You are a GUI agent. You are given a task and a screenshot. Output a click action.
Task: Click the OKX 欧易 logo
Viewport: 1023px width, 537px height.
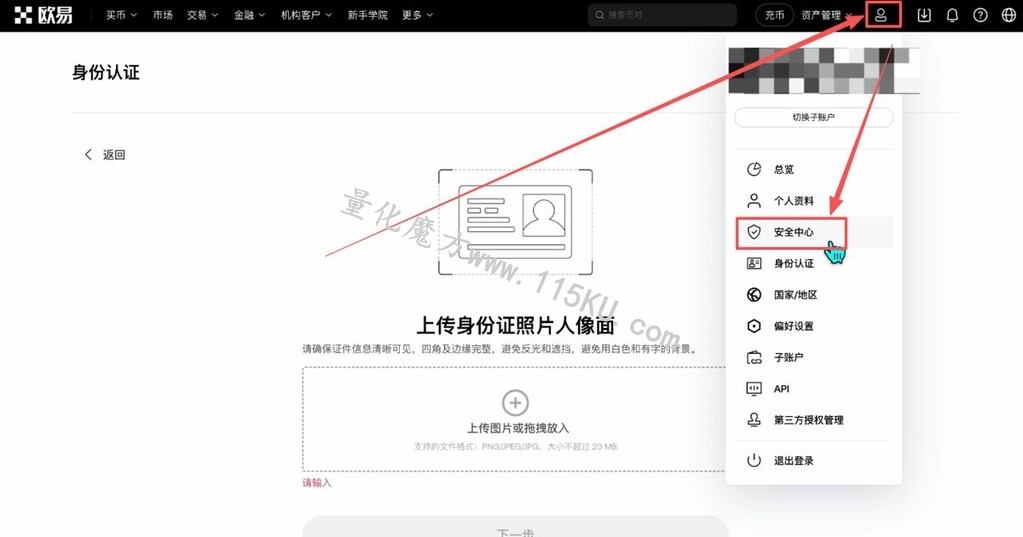(x=43, y=14)
